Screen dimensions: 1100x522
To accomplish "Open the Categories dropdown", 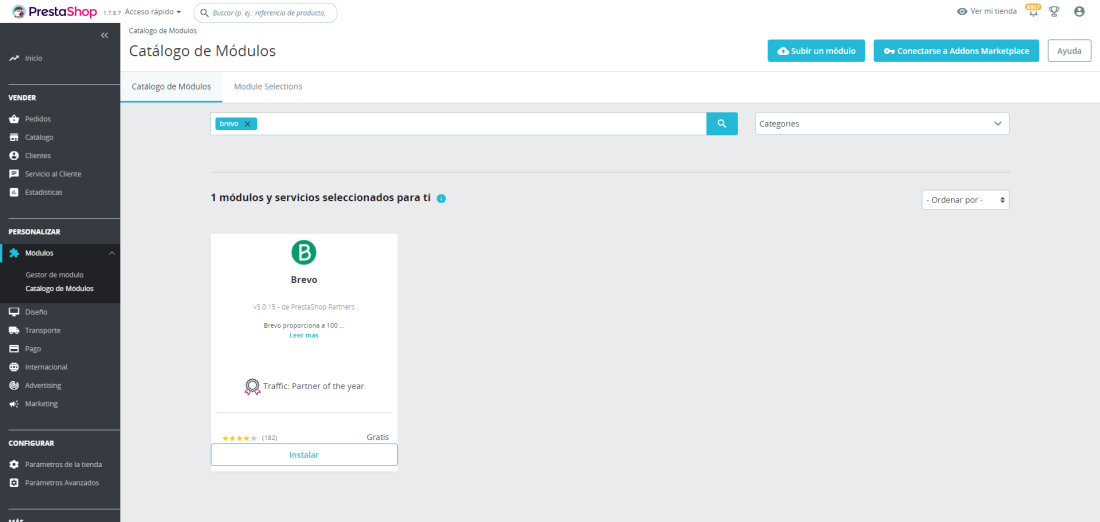I will point(882,123).
